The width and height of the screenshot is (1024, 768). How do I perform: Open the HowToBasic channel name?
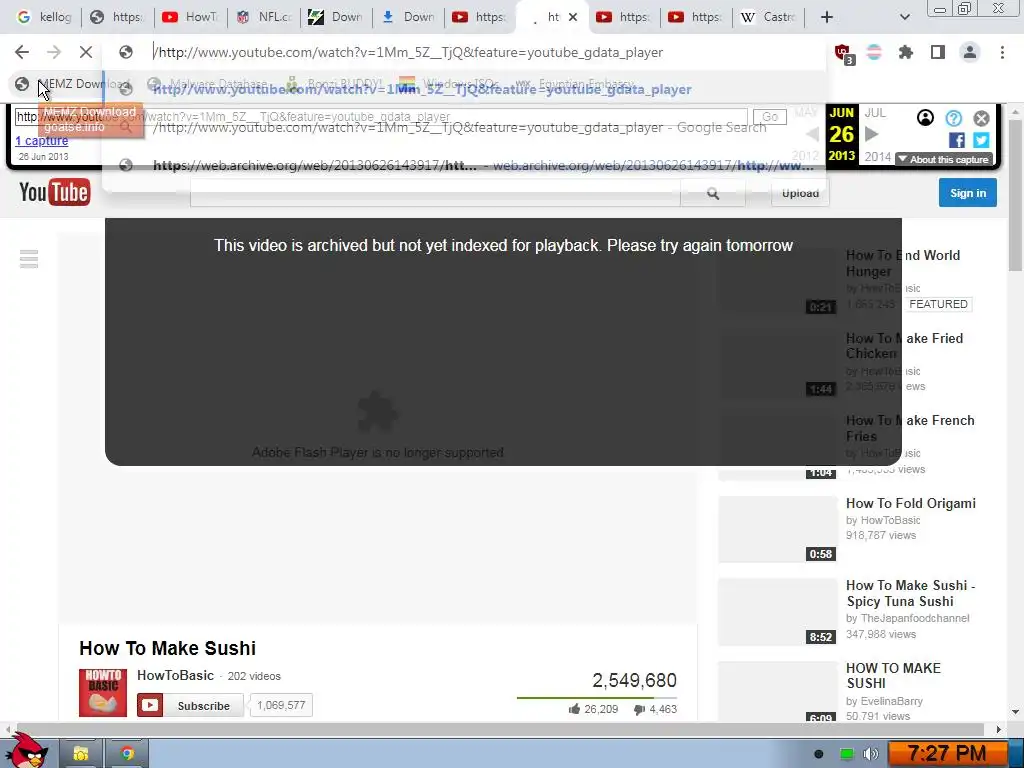(x=175, y=676)
